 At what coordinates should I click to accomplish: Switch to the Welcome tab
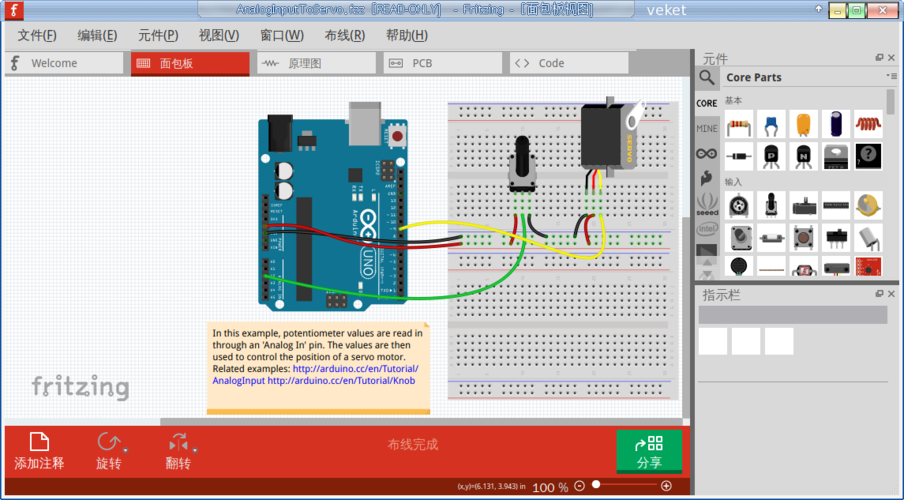point(65,63)
